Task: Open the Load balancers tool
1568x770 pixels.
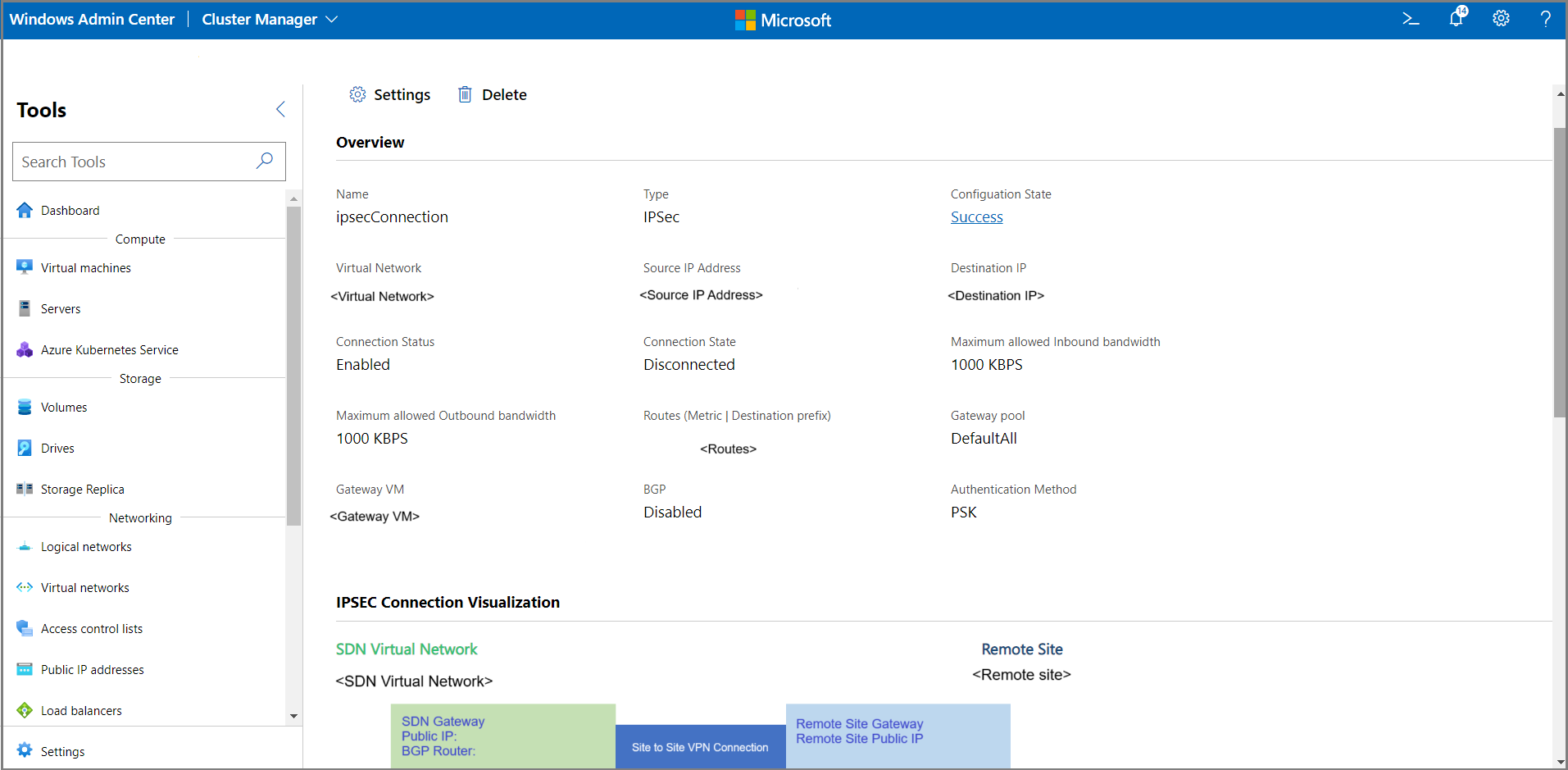Action: [x=81, y=711]
